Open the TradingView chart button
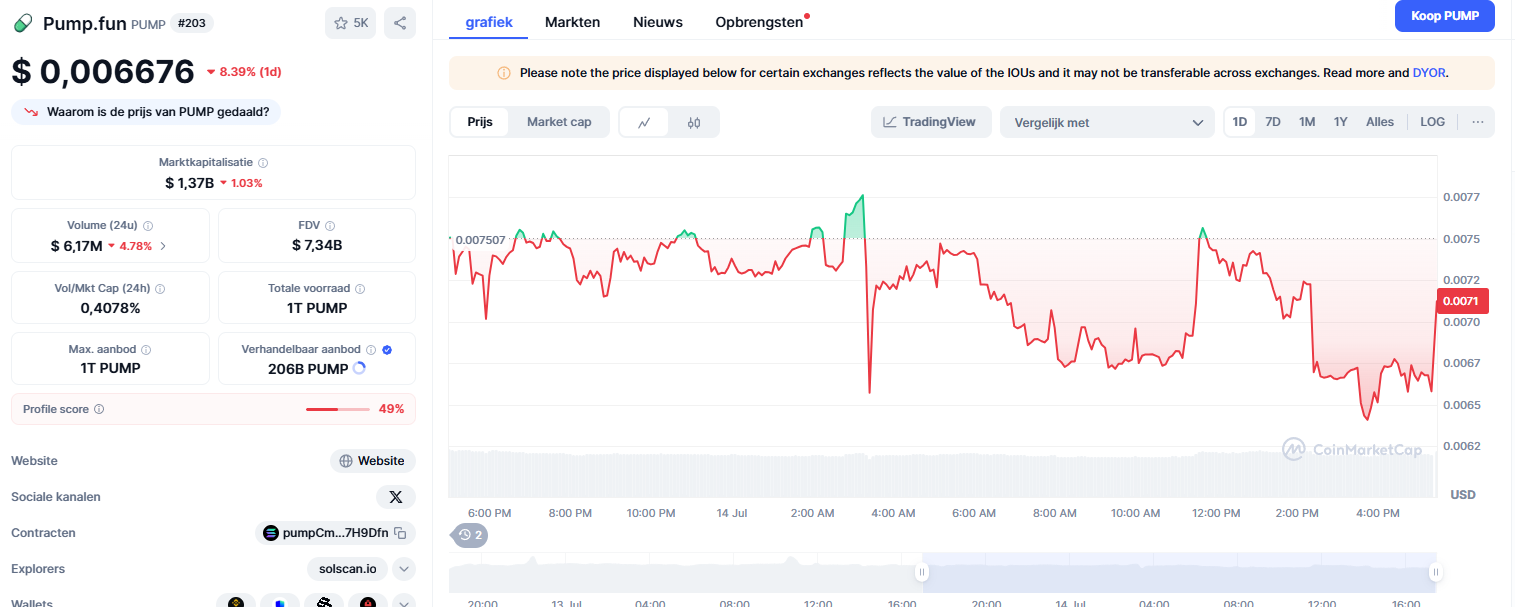1515x607 pixels. 931,122
